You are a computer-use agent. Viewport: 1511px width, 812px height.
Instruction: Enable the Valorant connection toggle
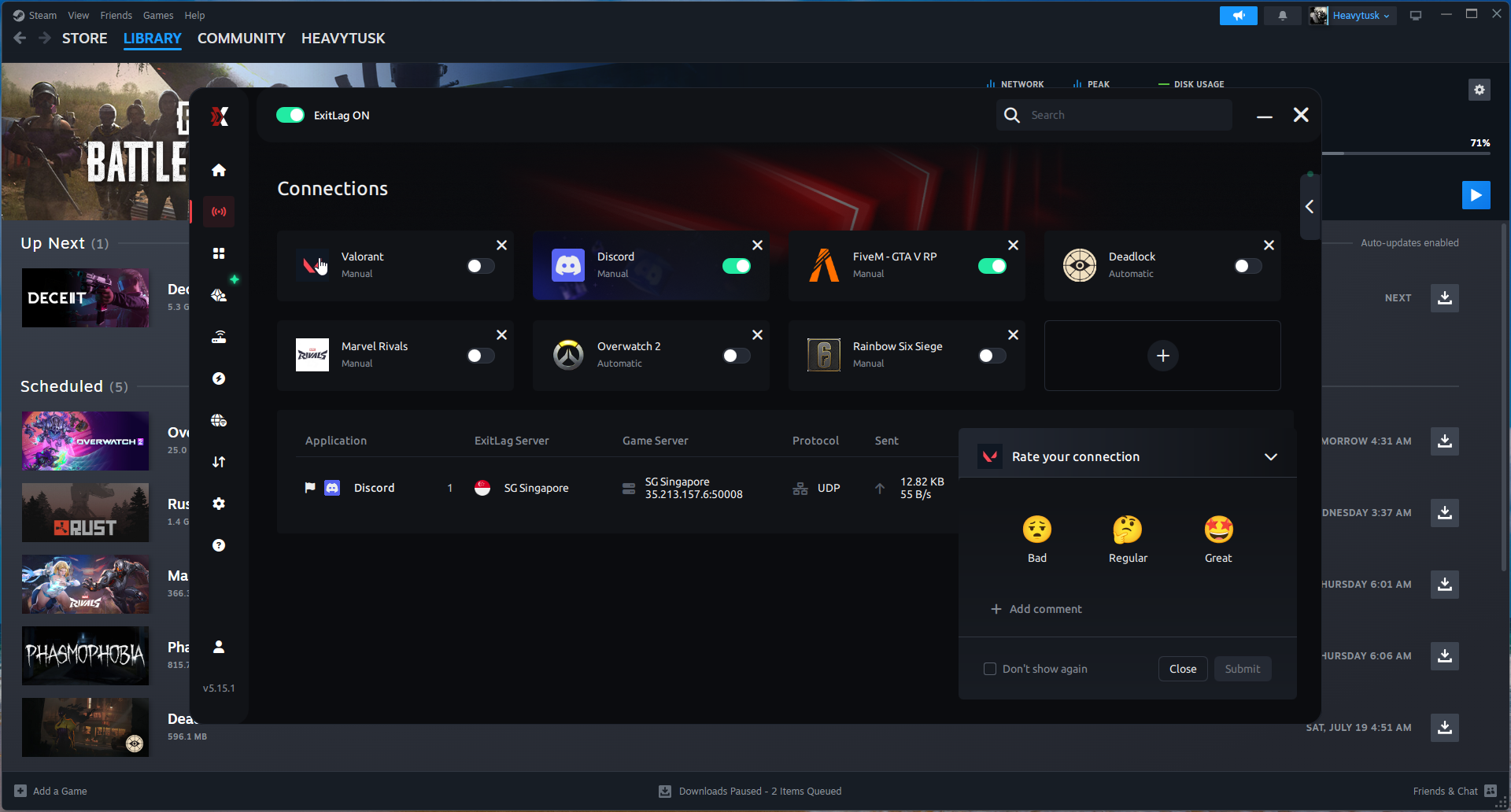481,266
